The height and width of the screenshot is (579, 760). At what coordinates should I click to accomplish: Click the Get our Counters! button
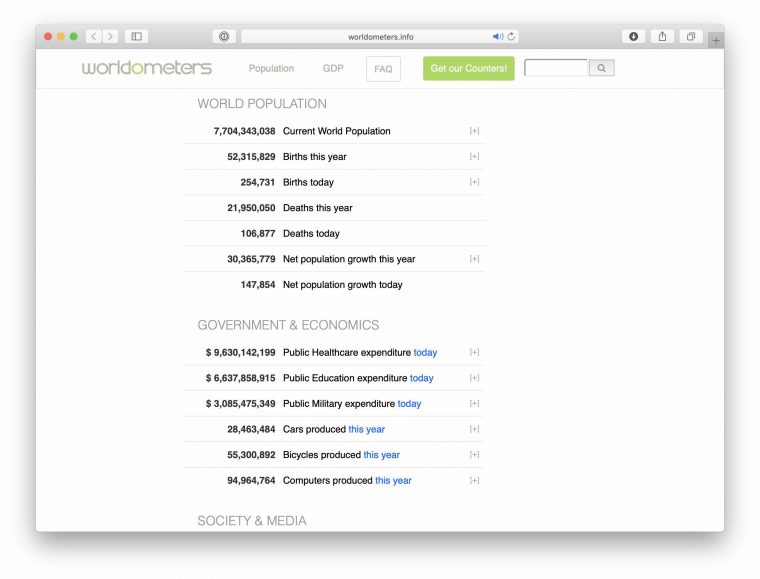(x=468, y=68)
